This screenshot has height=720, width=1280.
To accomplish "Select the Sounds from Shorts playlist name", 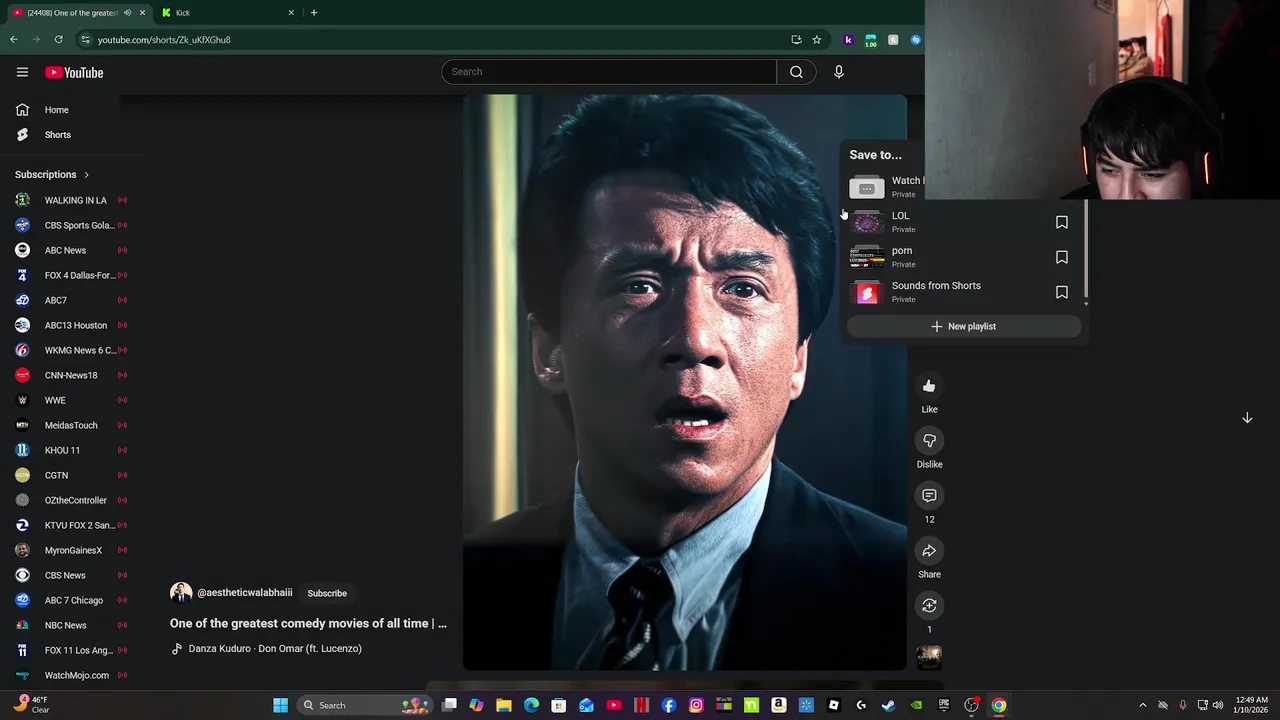I will (x=936, y=286).
